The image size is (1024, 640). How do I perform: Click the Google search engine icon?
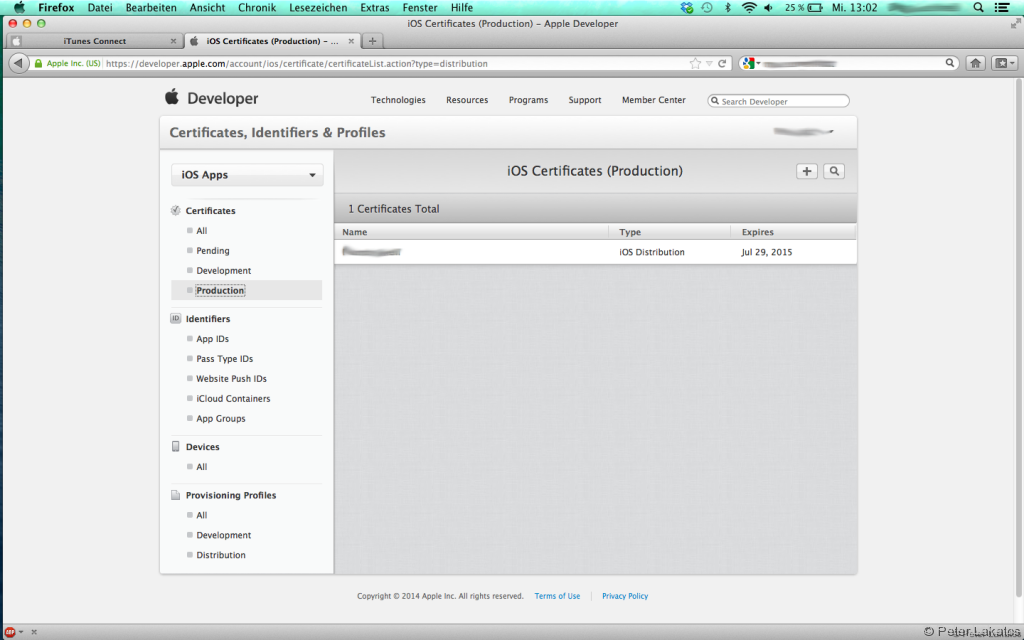pos(749,63)
